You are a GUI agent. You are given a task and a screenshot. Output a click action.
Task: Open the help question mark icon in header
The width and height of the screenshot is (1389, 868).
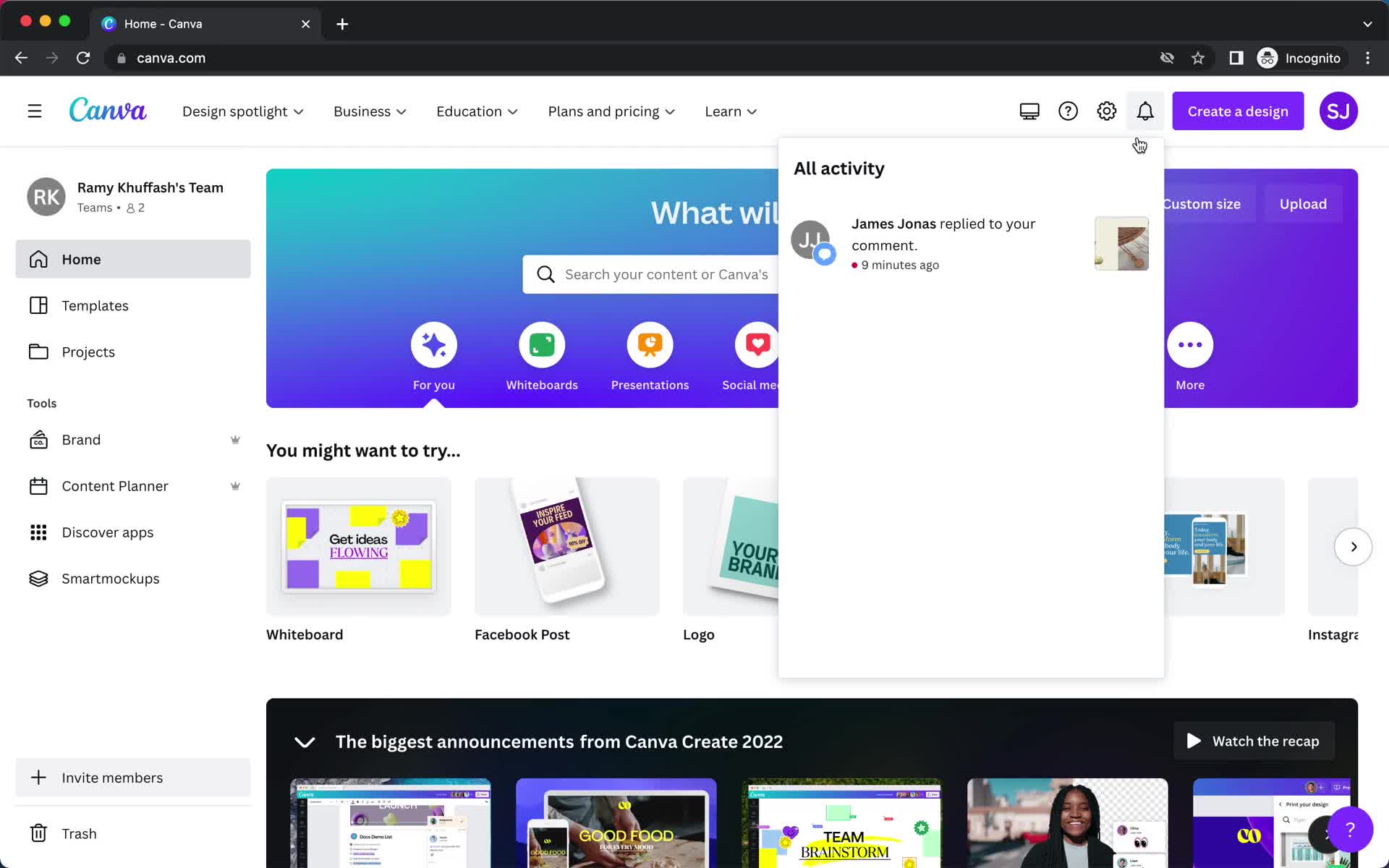click(x=1068, y=111)
